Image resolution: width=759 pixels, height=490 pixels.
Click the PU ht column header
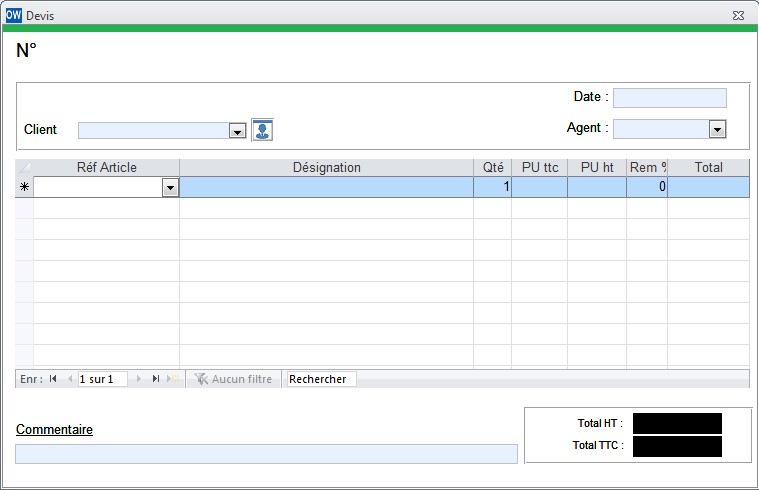coord(597,168)
